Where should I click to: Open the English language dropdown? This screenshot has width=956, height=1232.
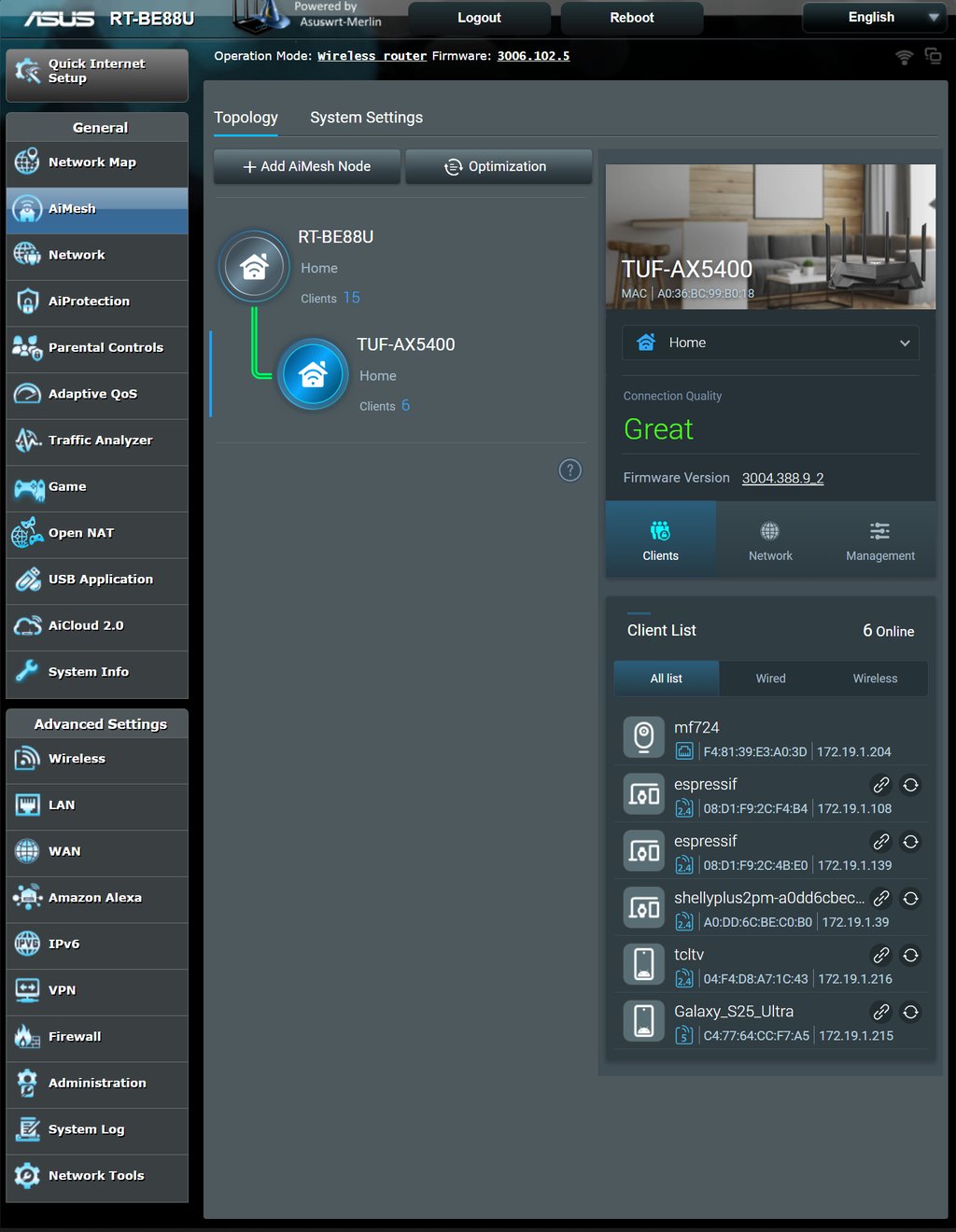click(x=873, y=17)
